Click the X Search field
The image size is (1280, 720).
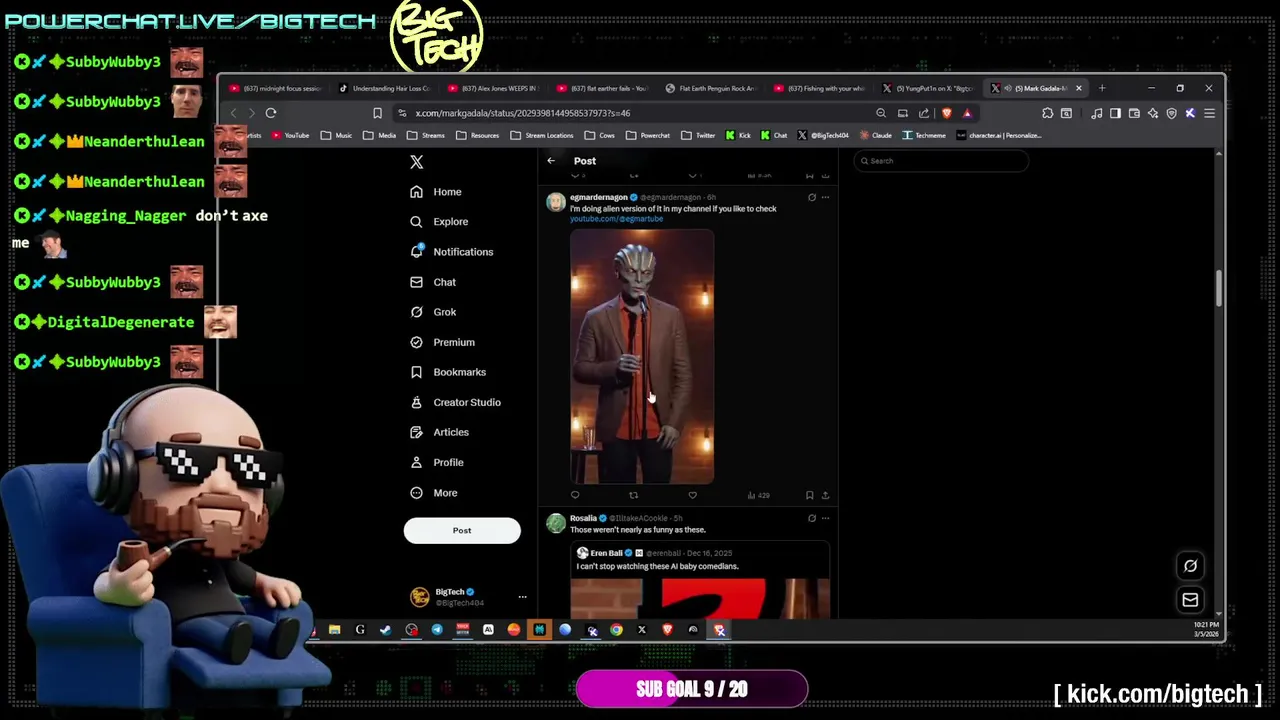(940, 161)
